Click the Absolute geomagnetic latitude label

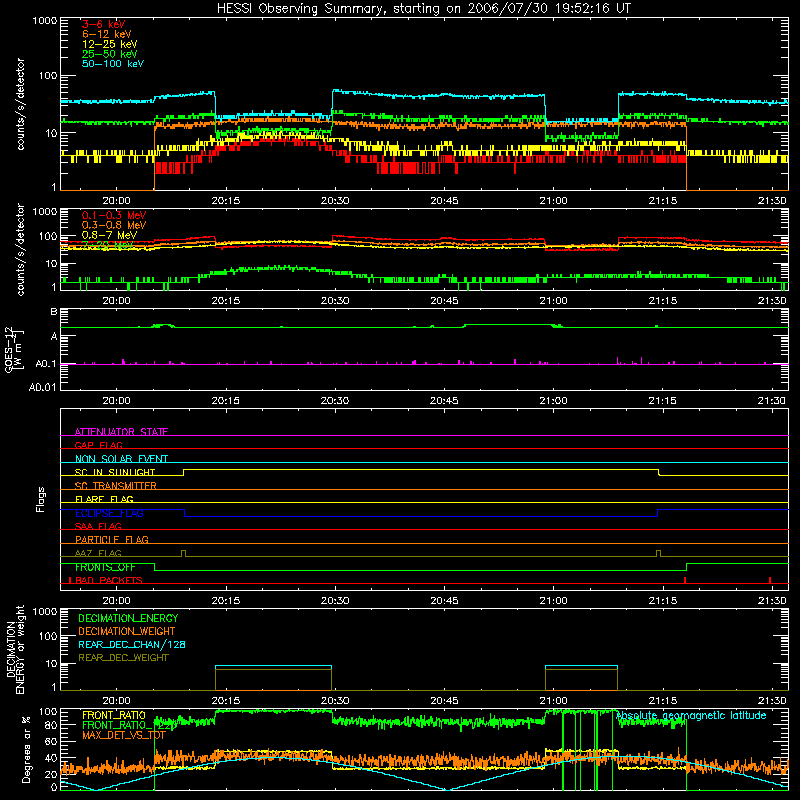(x=691, y=716)
